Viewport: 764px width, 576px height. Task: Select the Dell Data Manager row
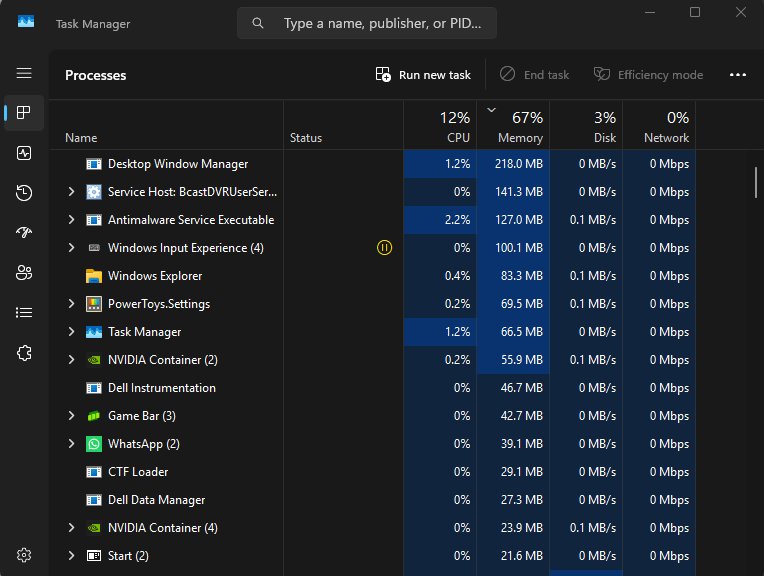[373, 500]
